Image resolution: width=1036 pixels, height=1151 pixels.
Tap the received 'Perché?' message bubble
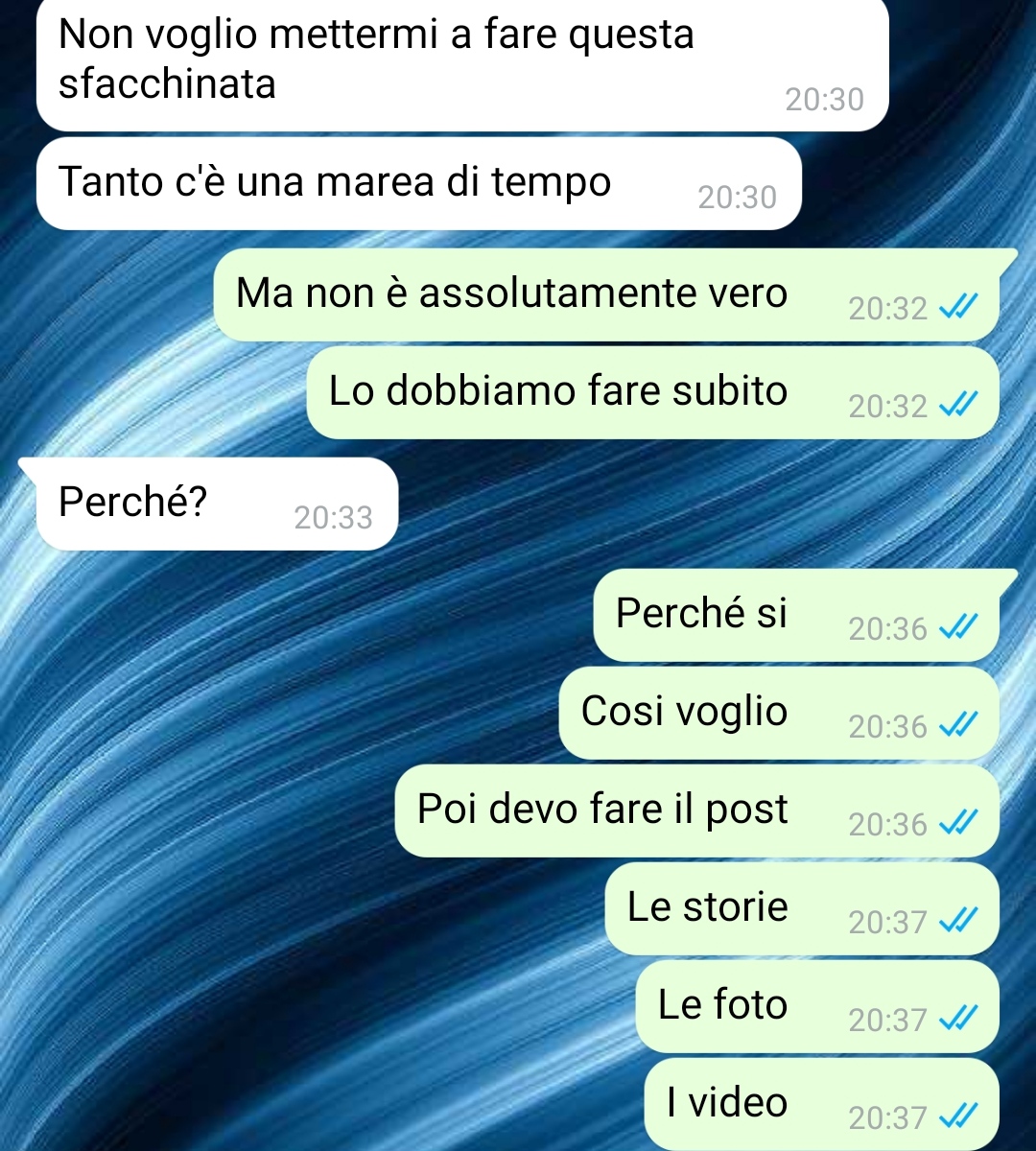click(217, 504)
